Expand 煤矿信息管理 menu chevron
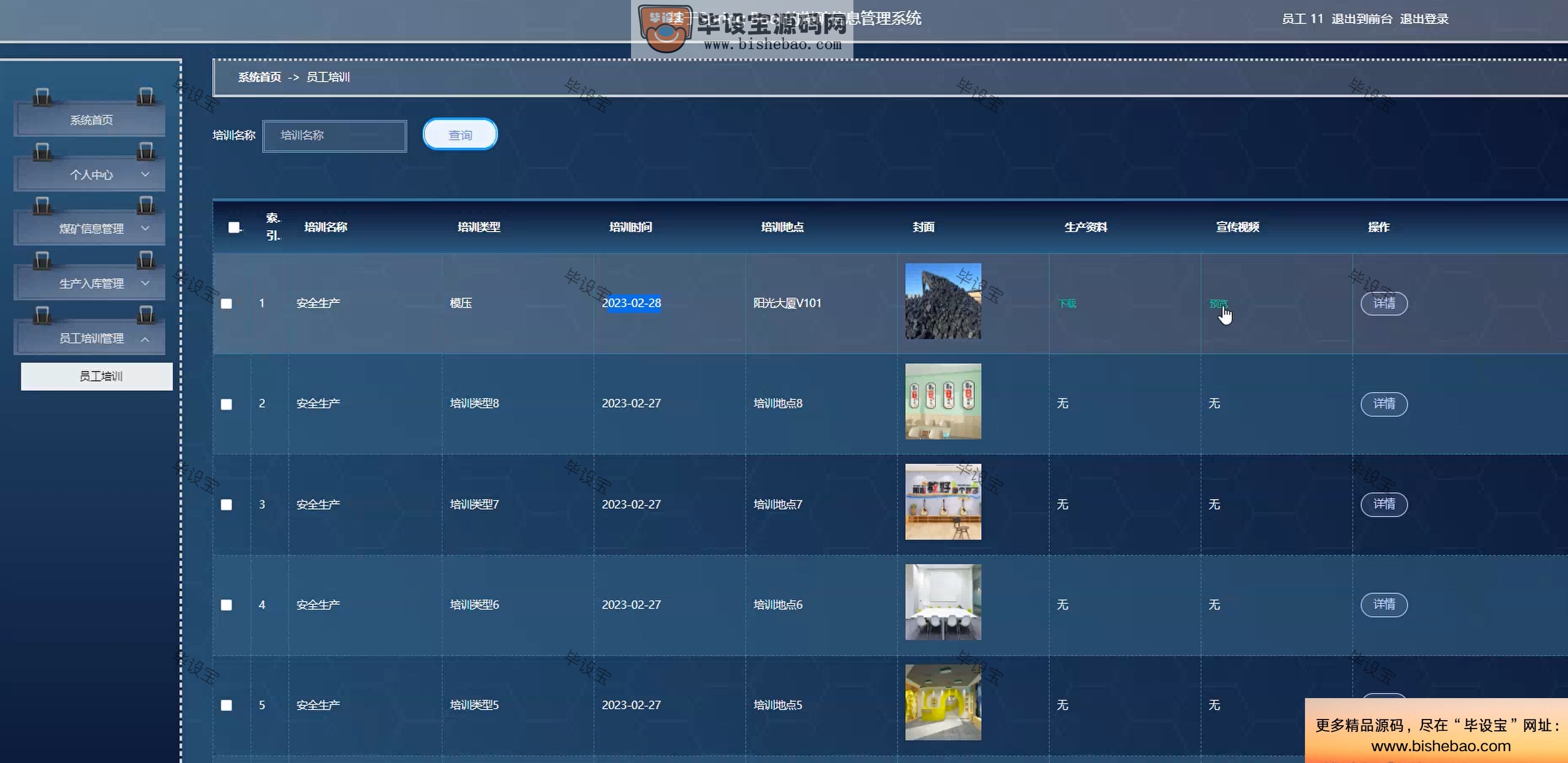The height and width of the screenshot is (763, 1568). (x=145, y=228)
